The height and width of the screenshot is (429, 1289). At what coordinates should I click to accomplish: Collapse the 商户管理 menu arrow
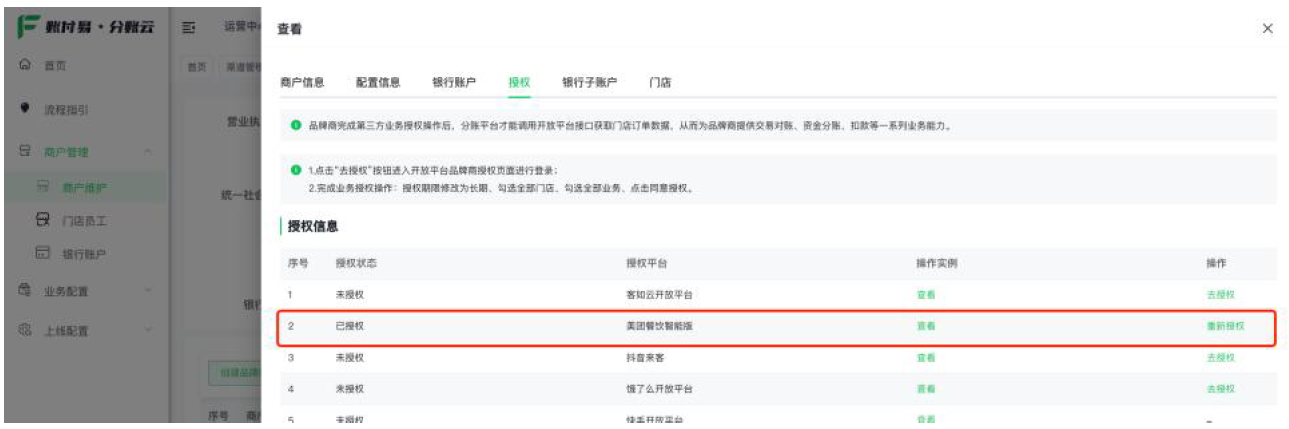[x=148, y=152]
